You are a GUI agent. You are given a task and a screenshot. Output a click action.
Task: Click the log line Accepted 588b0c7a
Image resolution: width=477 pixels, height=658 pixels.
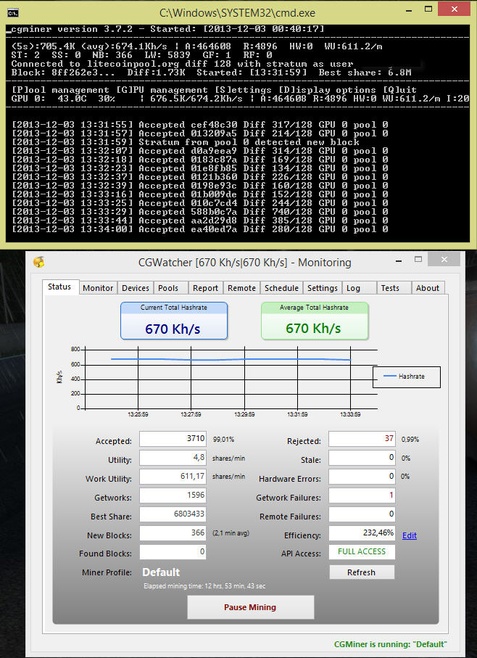click(200, 212)
